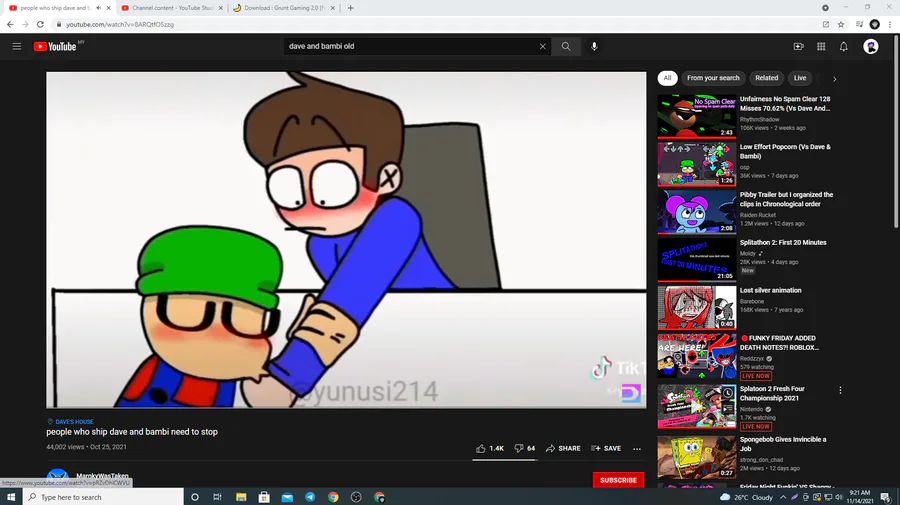Screen dimensions: 900x505
Task: Bookmark this page with star icon
Action: pos(841,24)
